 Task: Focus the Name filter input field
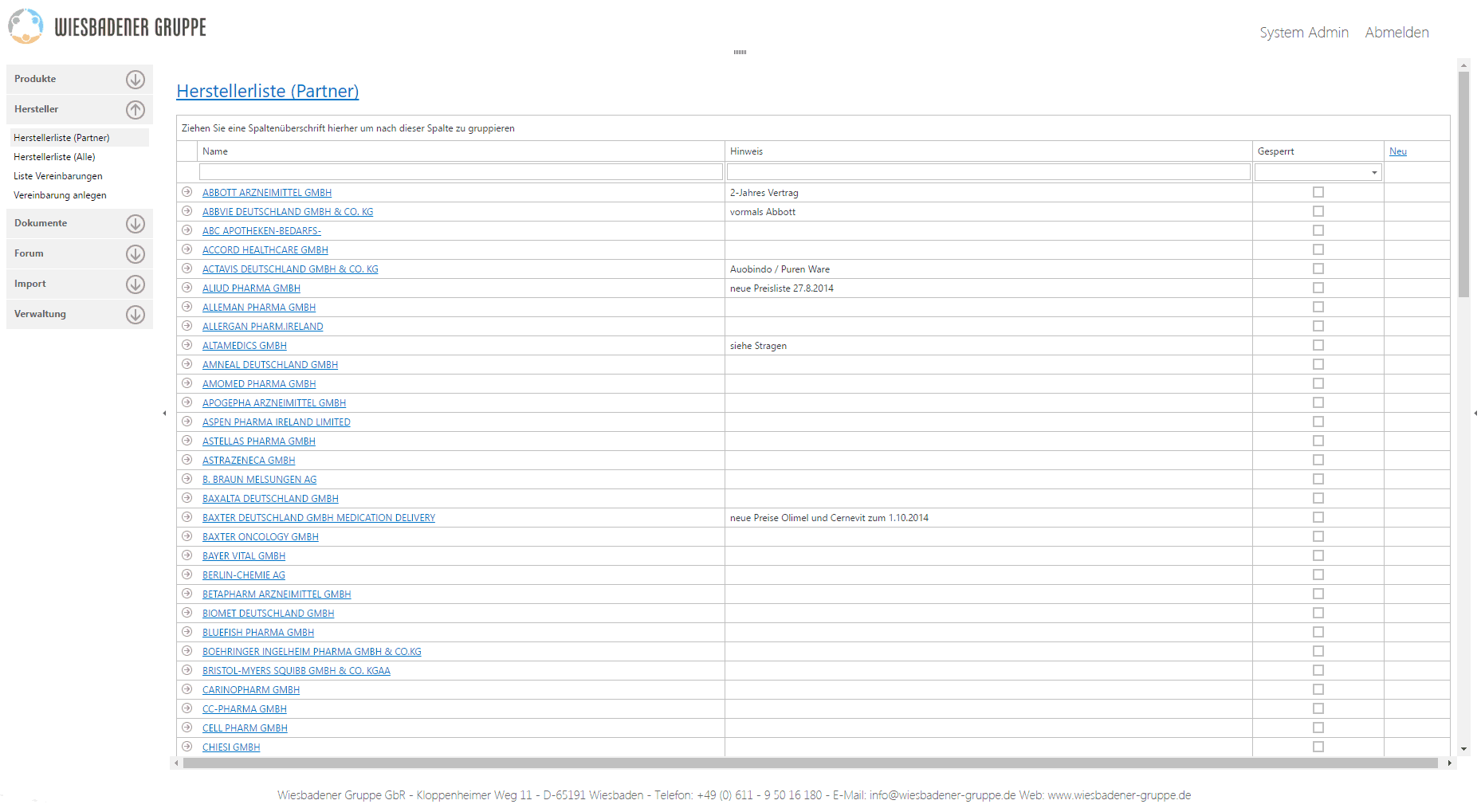461,172
